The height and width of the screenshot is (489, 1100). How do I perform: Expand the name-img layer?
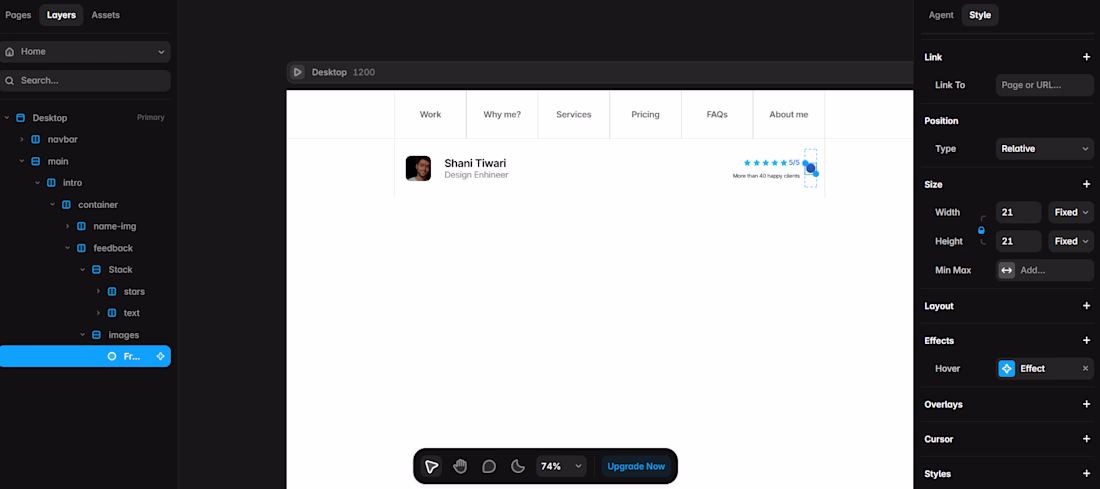67,227
